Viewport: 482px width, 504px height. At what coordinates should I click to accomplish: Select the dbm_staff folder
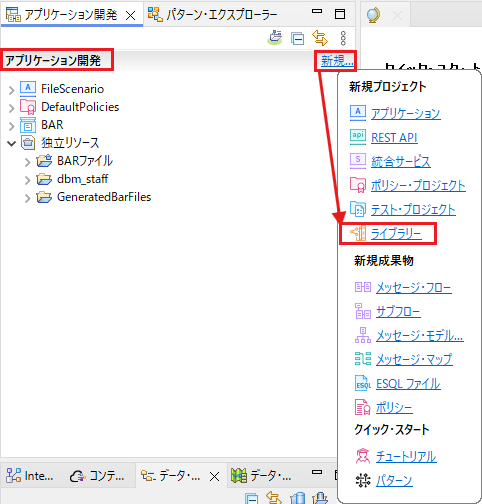click(x=82, y=179)
